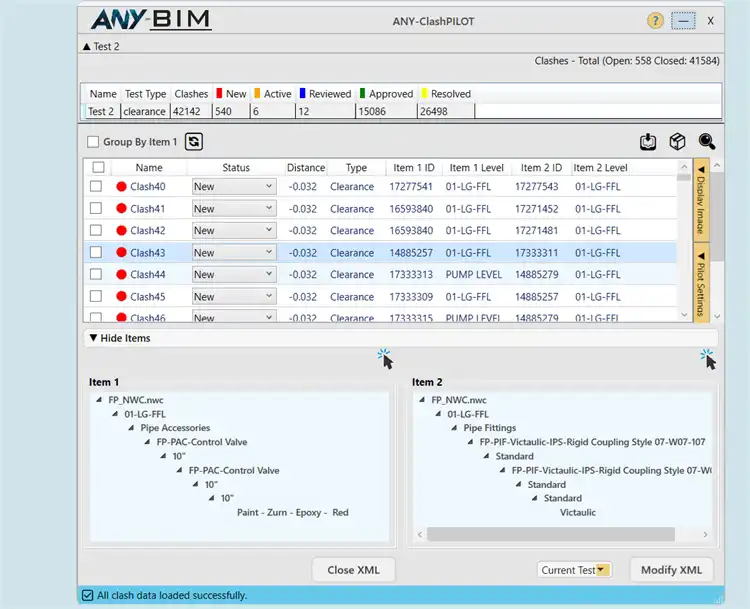Sort by the Item 2 Level column header

coord(600,168)
